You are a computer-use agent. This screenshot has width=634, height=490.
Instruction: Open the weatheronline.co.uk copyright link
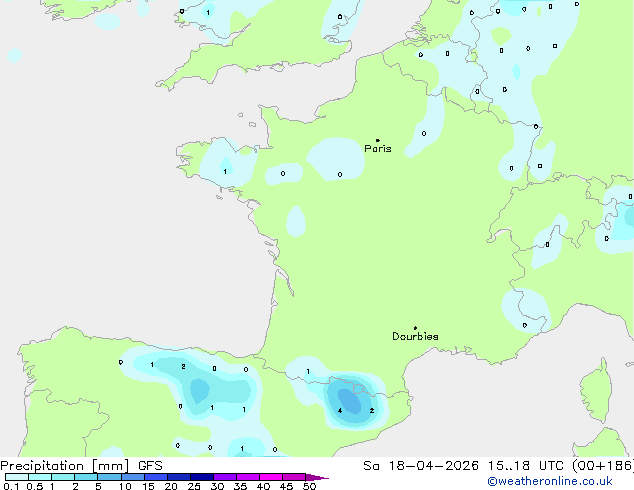point(550,481)
